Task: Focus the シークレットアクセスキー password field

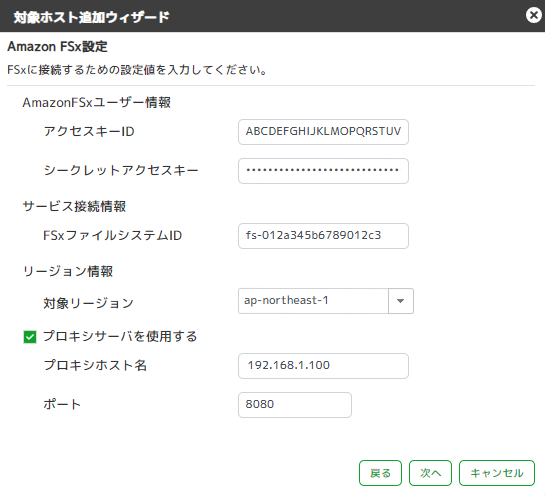Action: pyautogui.click(x=323, y=171)
